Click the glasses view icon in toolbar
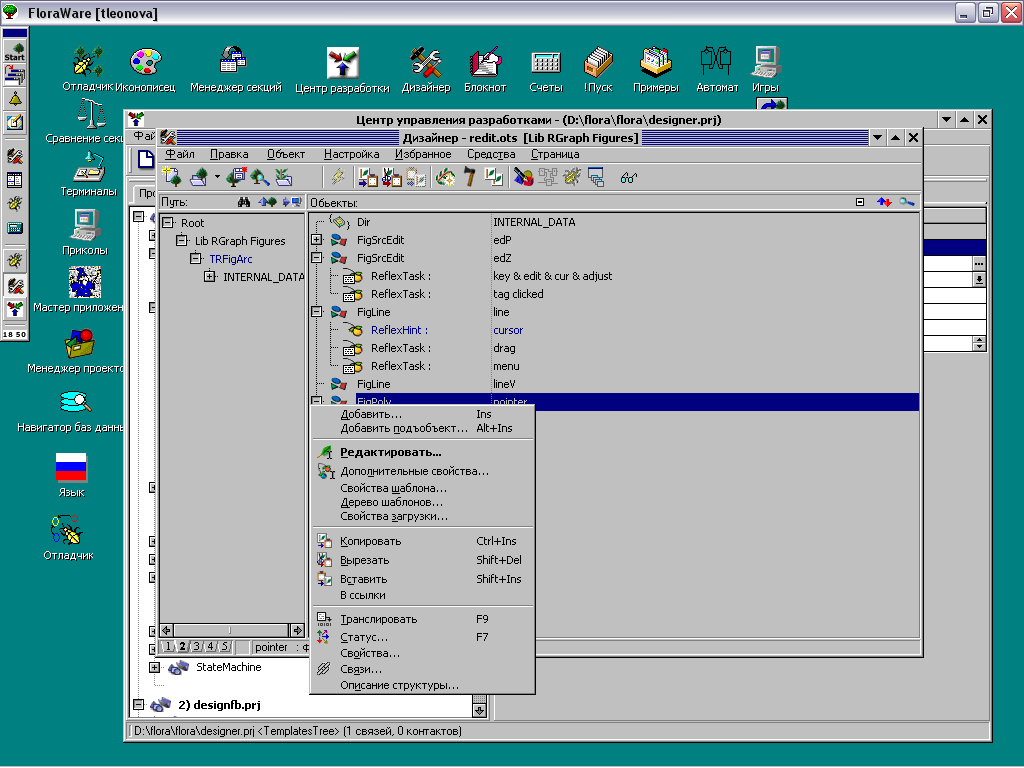The image size is (1024, 768). [628, 177]
